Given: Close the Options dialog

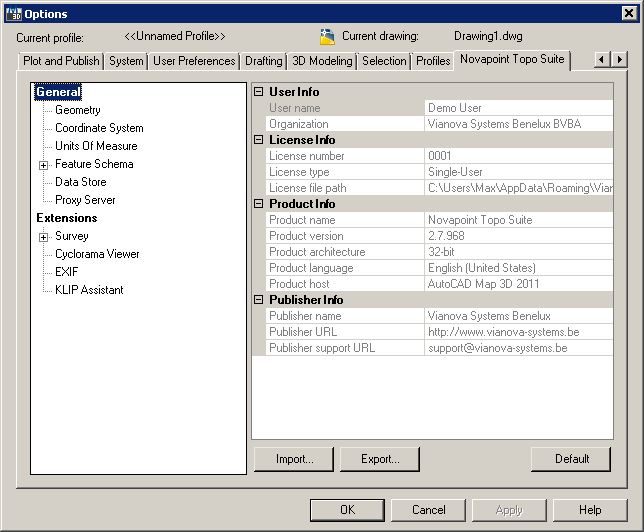Looking at the screenshot, I should (x=629, y=14).
